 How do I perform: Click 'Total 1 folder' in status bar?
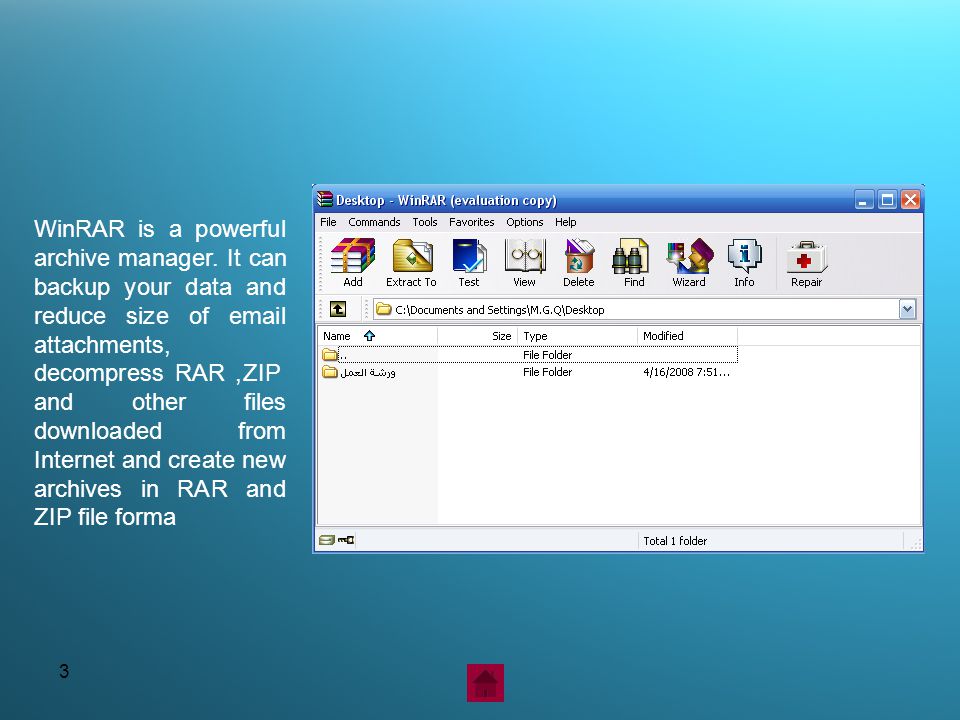(675, 541)
